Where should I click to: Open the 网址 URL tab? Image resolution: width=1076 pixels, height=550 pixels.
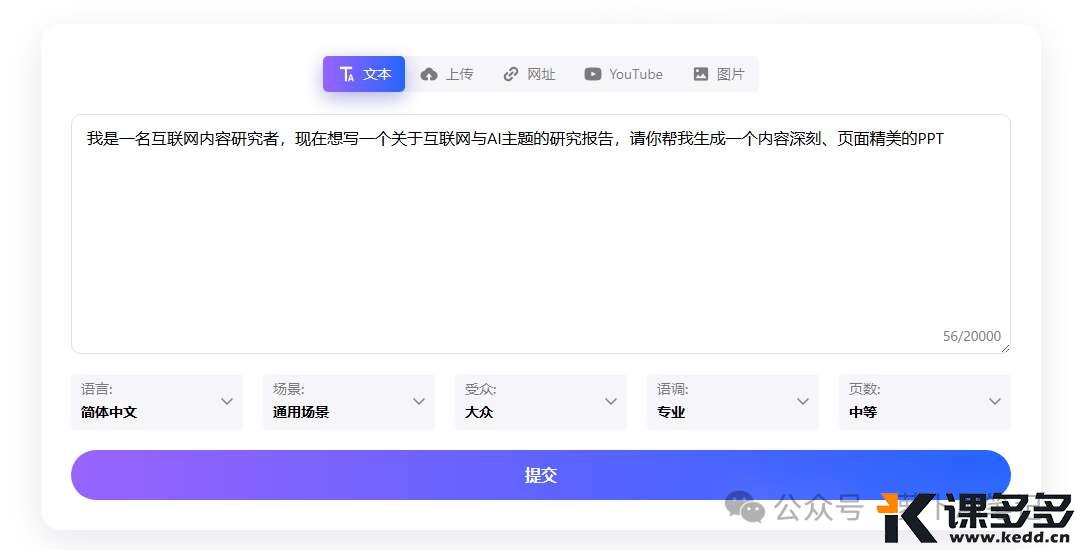tap(528, 74)
